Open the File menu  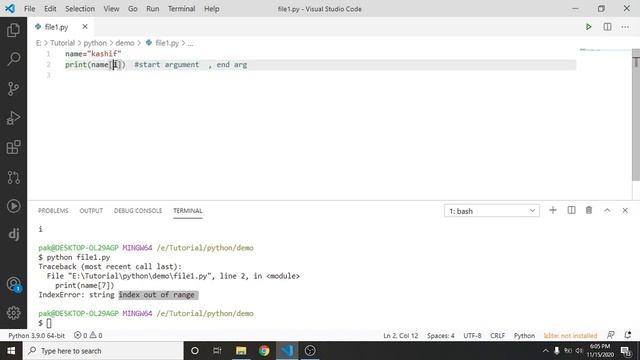point(29,9)
